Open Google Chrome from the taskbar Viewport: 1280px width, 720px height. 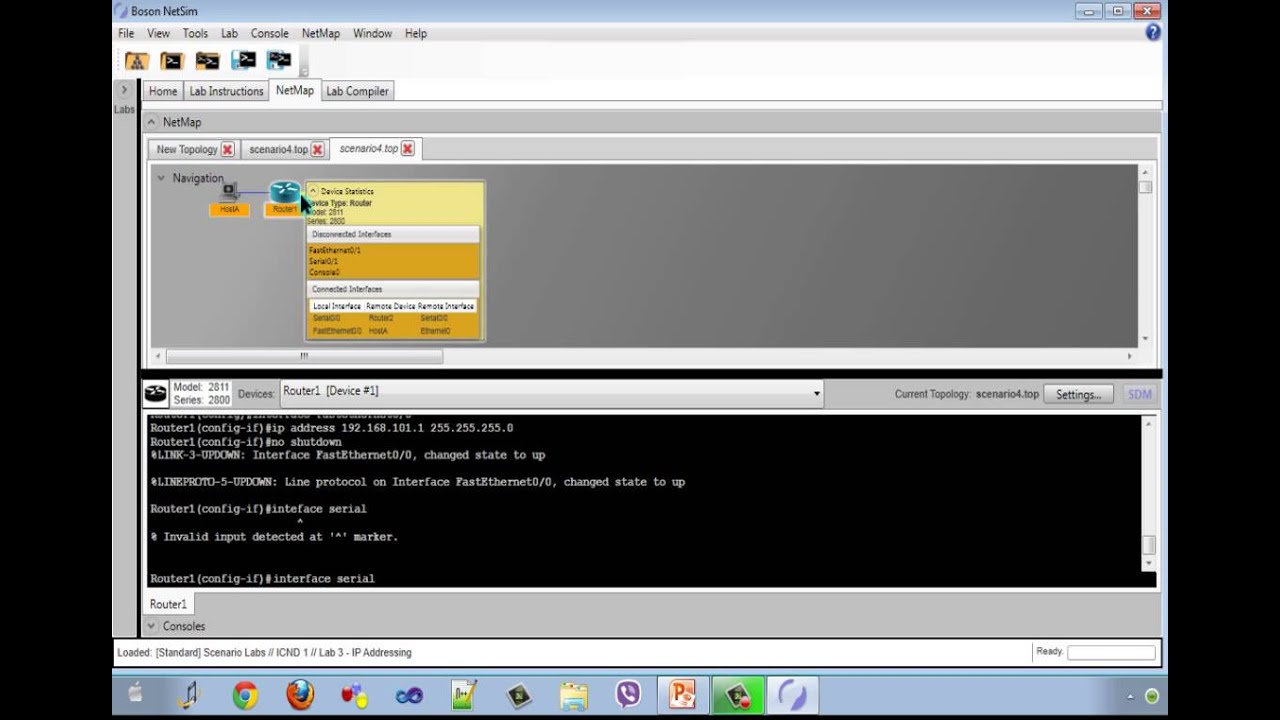tap(245, 695)
